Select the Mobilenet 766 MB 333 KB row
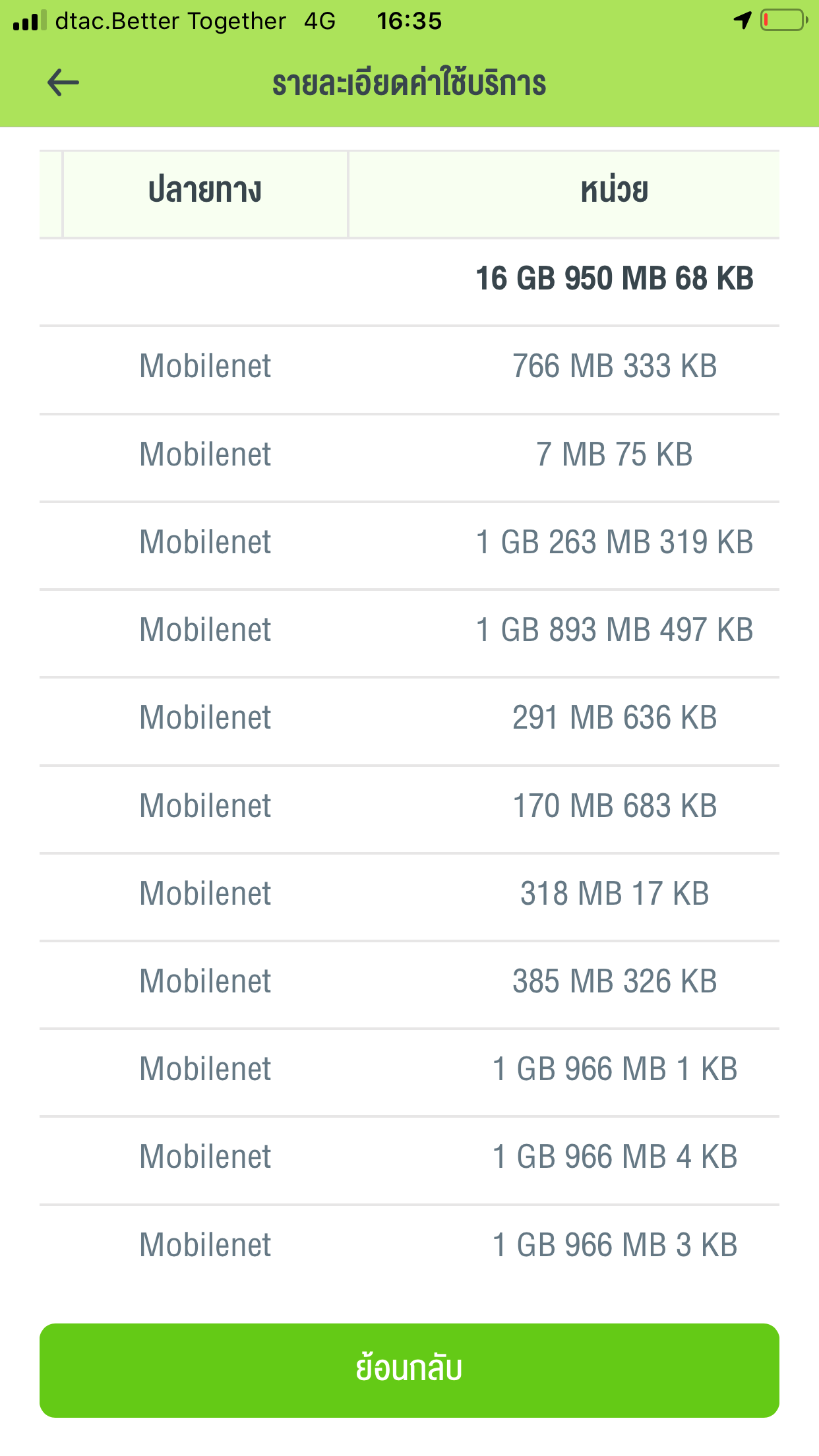 click(x=409, y=367)
